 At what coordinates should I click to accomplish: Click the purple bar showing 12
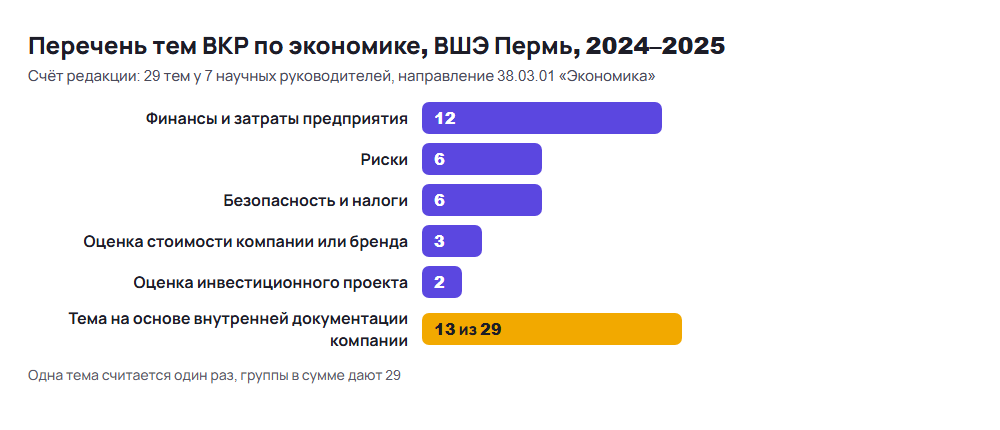tap(541, 118)
